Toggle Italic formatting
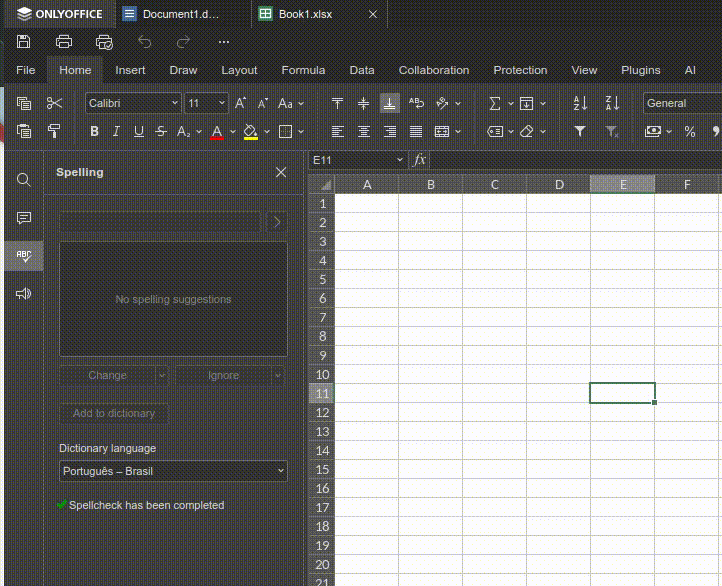 116,131
